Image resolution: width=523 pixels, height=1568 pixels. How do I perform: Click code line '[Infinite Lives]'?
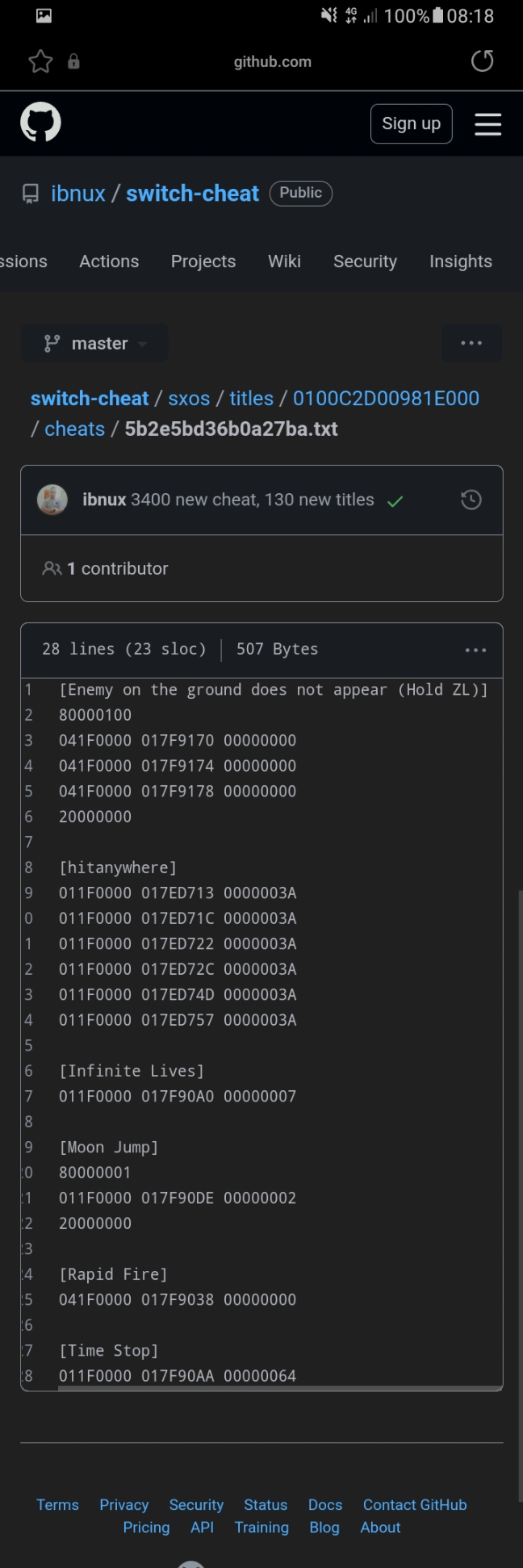132,1071
